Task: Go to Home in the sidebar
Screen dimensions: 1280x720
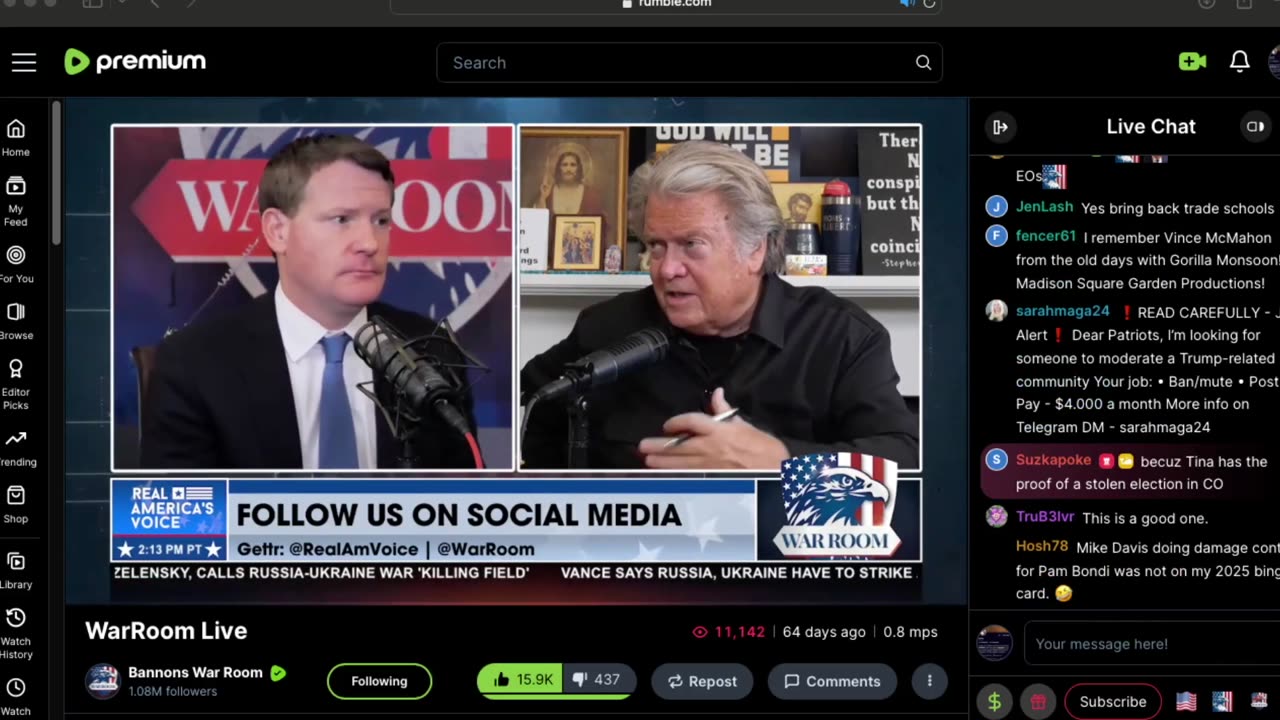Action: point(16,138)
